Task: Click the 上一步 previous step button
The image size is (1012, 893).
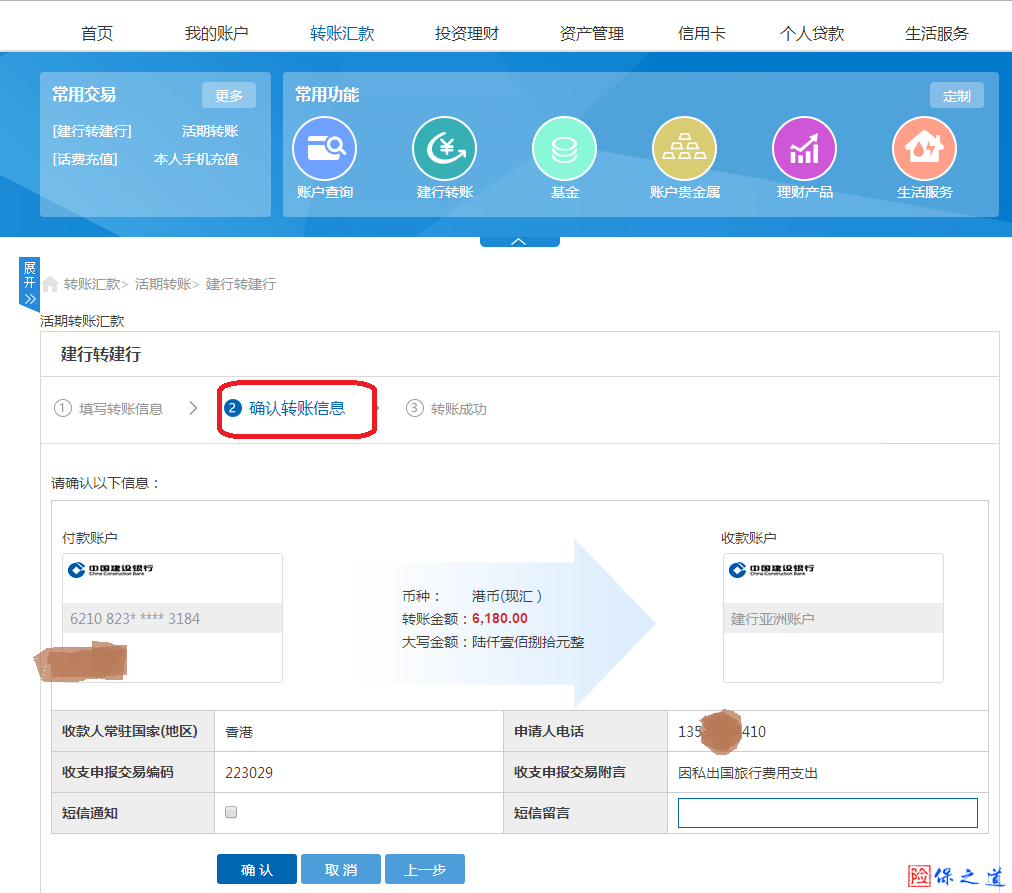Action: [425, 869]
